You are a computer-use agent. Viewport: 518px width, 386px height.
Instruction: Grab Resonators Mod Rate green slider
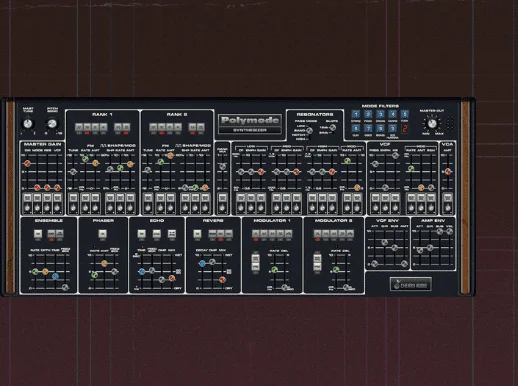pos(347,161)
